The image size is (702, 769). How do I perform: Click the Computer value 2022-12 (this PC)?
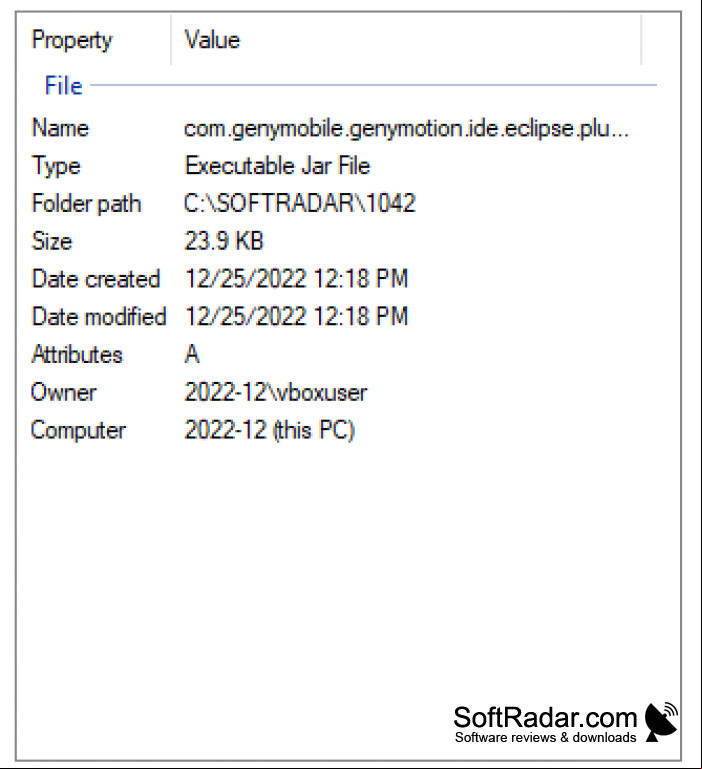coord(269,430)
